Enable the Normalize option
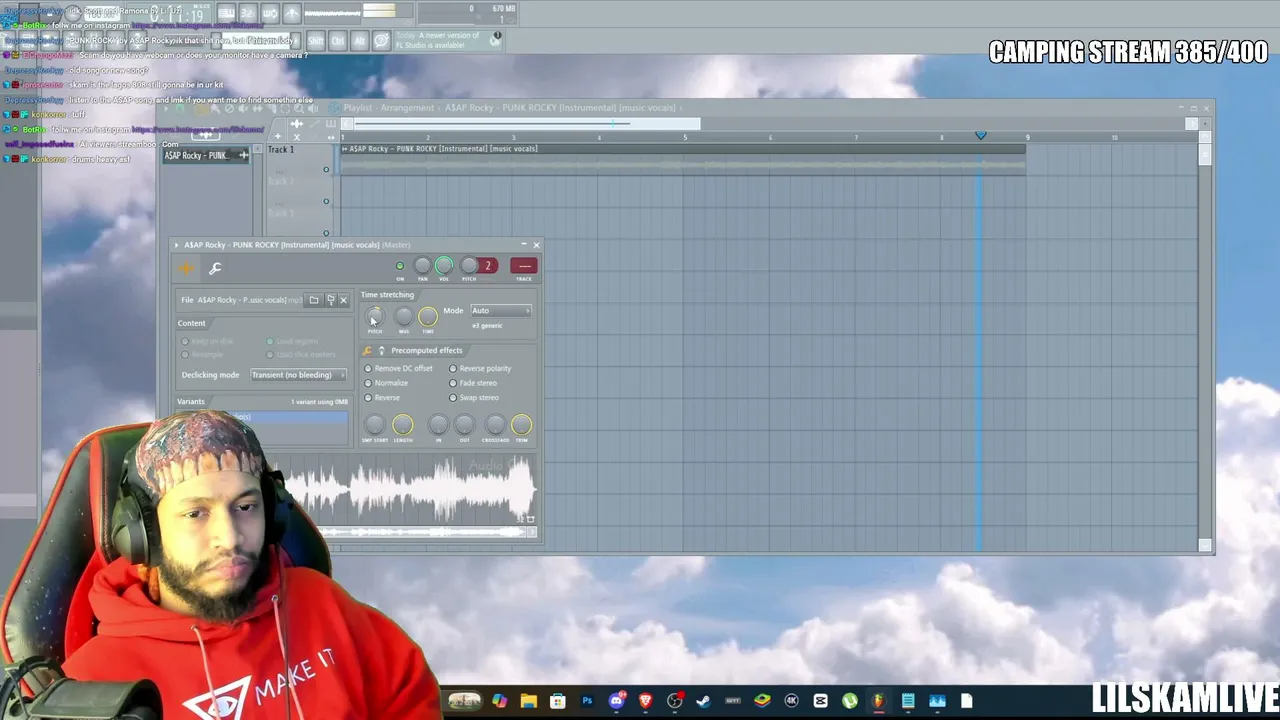This screenshot has height=720, width=1280. (387, 383)
